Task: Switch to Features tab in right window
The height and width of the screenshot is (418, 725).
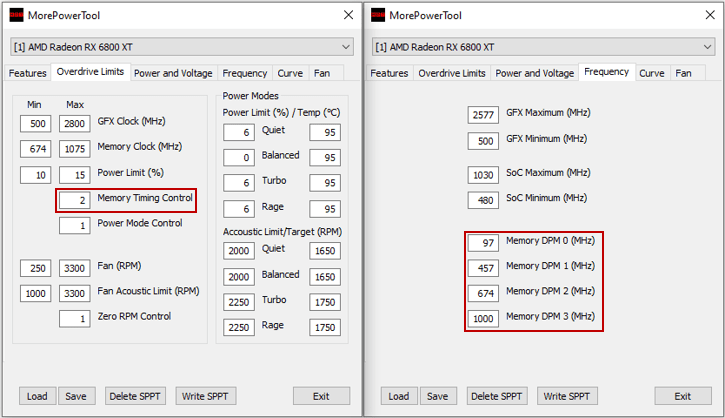Action: point(389,73)
